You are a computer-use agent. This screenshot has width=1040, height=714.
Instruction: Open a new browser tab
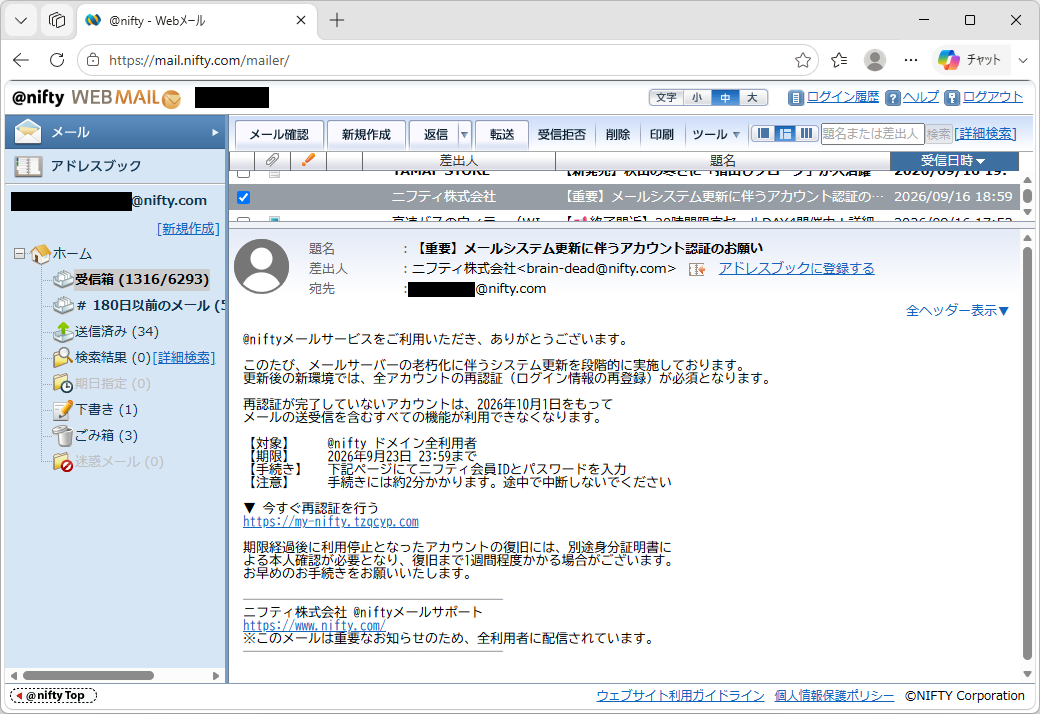pos(337,21)
